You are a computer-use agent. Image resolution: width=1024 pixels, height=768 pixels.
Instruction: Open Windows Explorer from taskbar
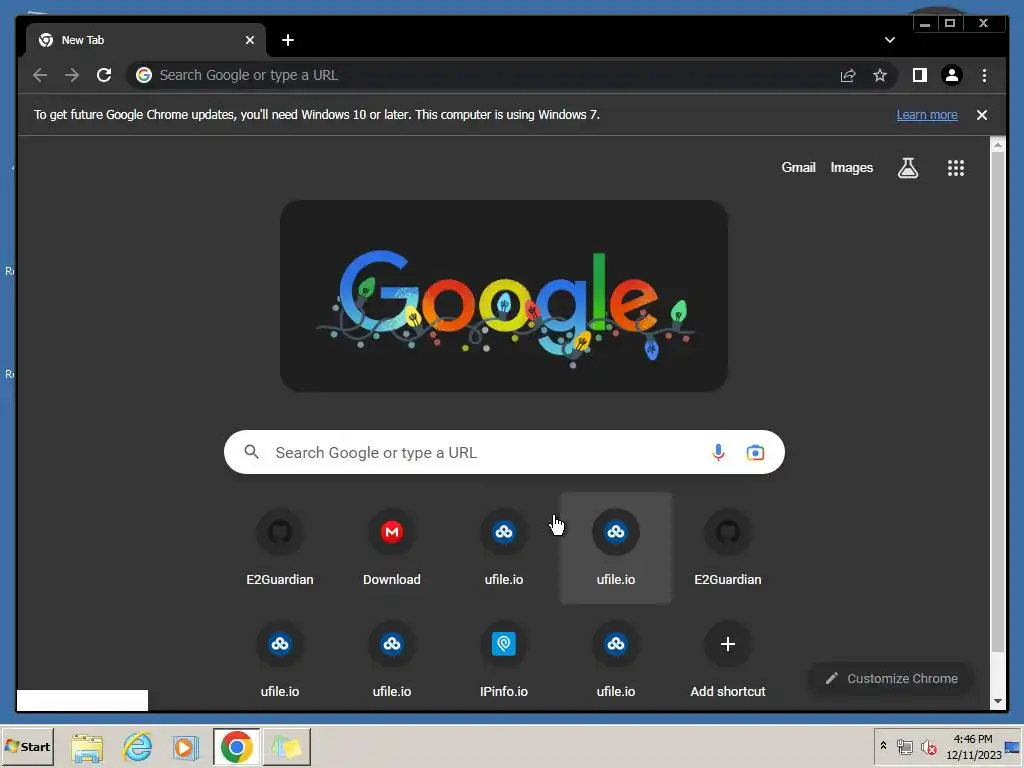[x=87, y=747]
